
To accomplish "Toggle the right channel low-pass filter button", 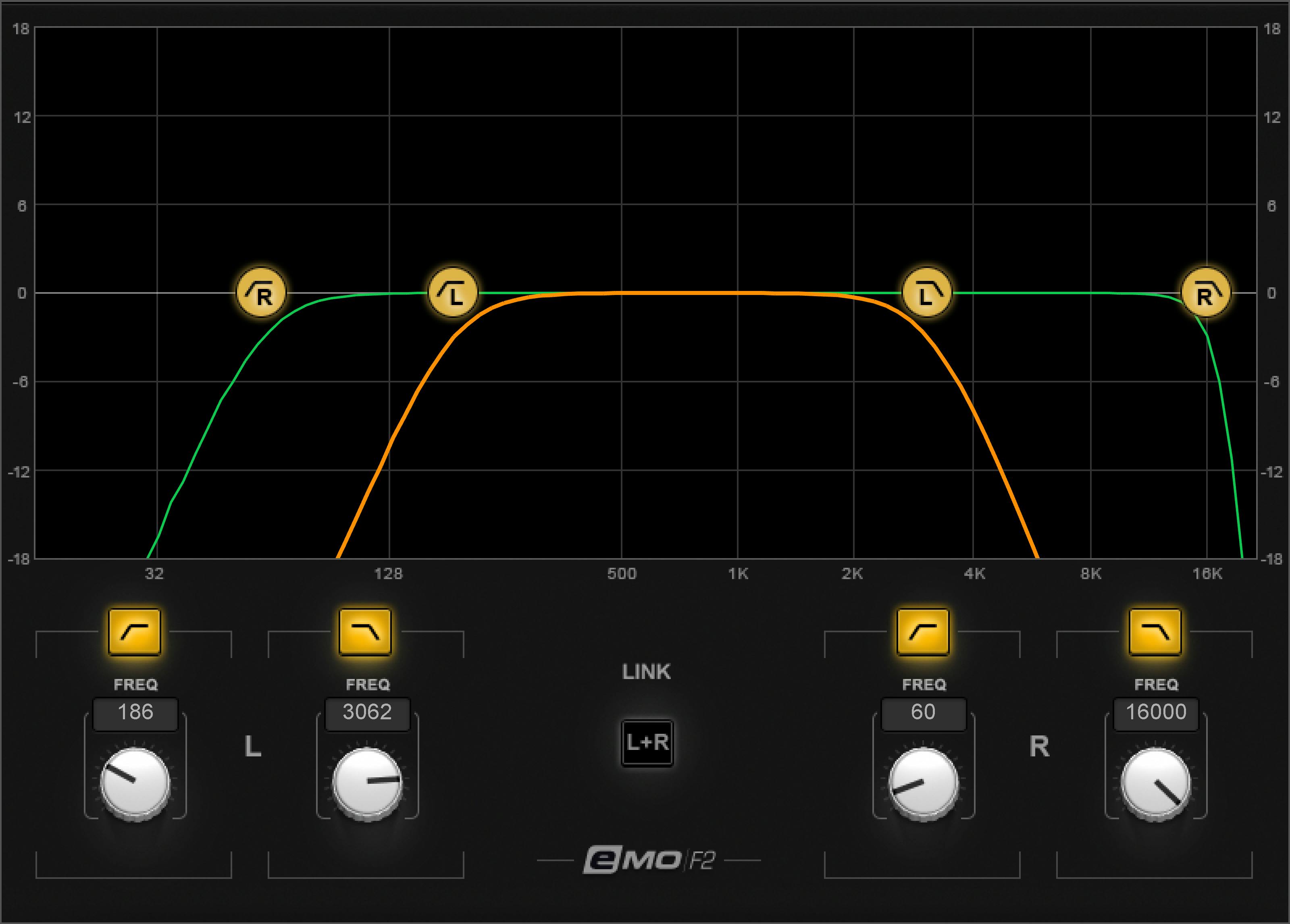I will pyautogui.click(x=1155, y=632).
